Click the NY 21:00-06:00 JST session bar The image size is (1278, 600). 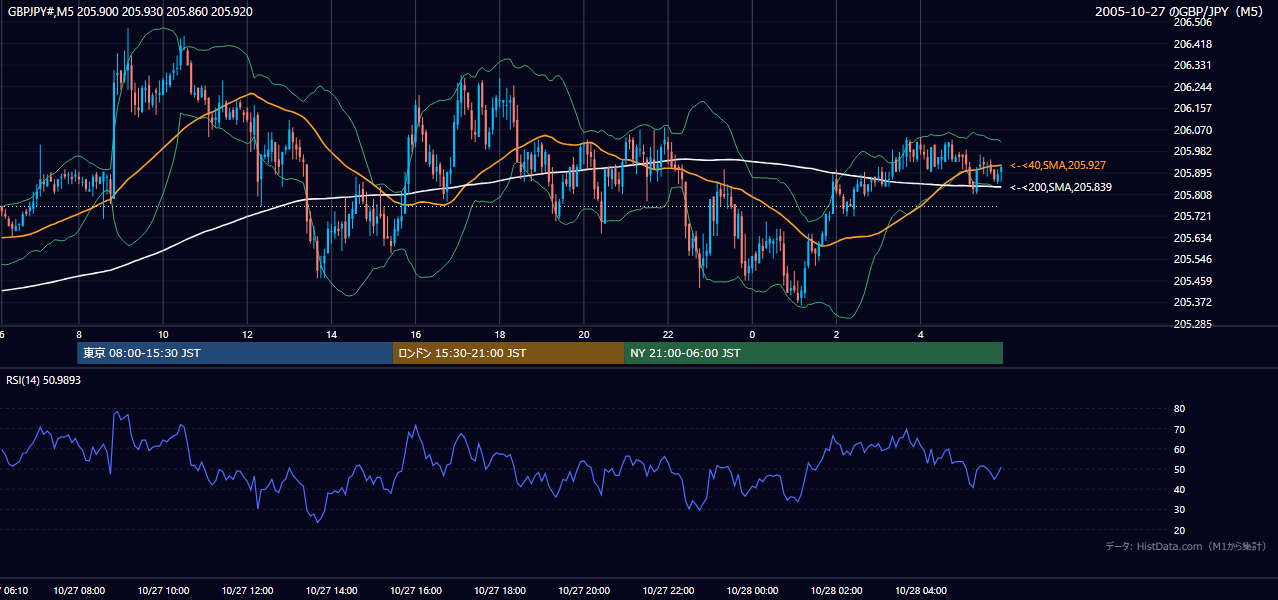pos(813,353)
